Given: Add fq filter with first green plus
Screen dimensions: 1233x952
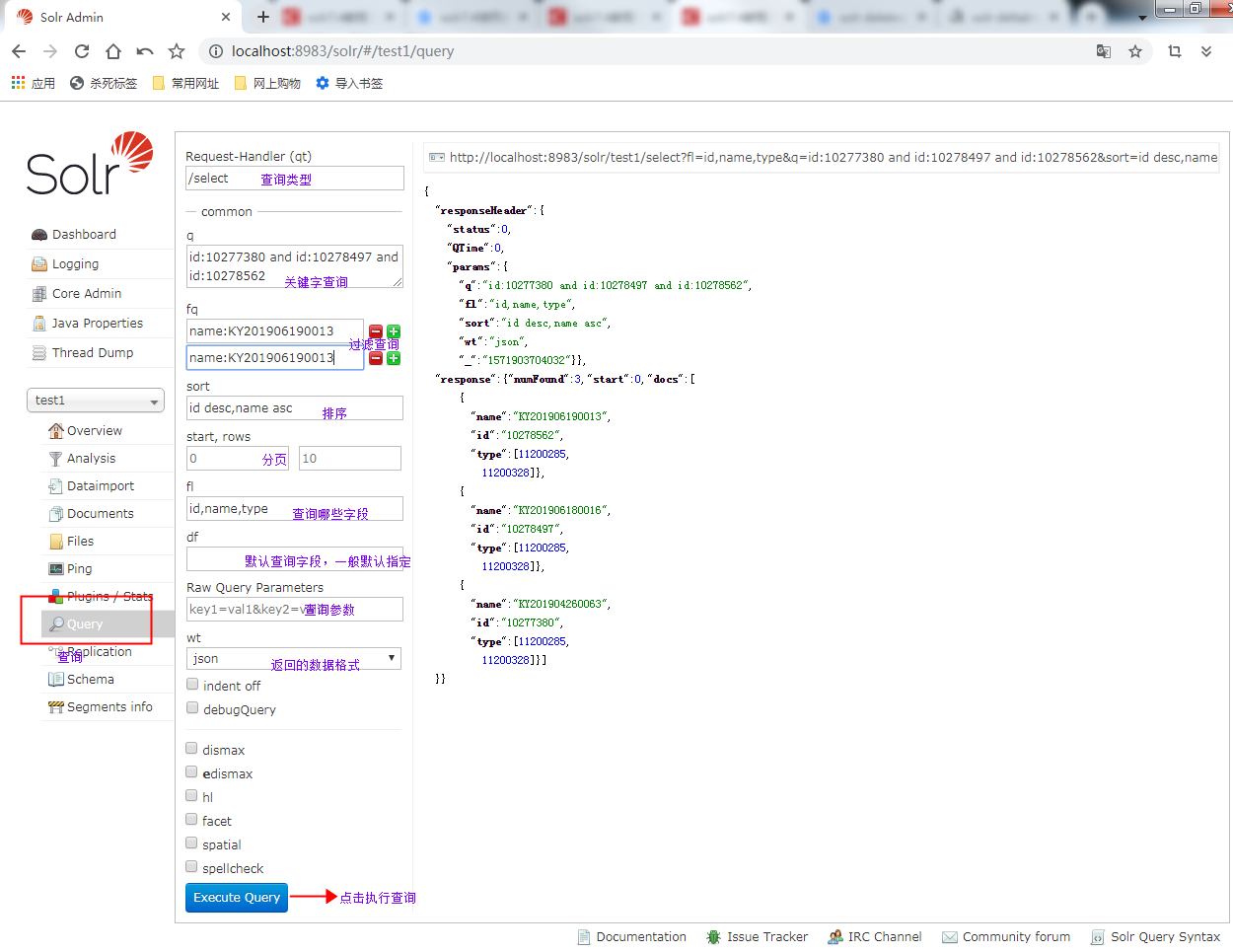Looking at the screenshot, I should [x=394, y=331].
